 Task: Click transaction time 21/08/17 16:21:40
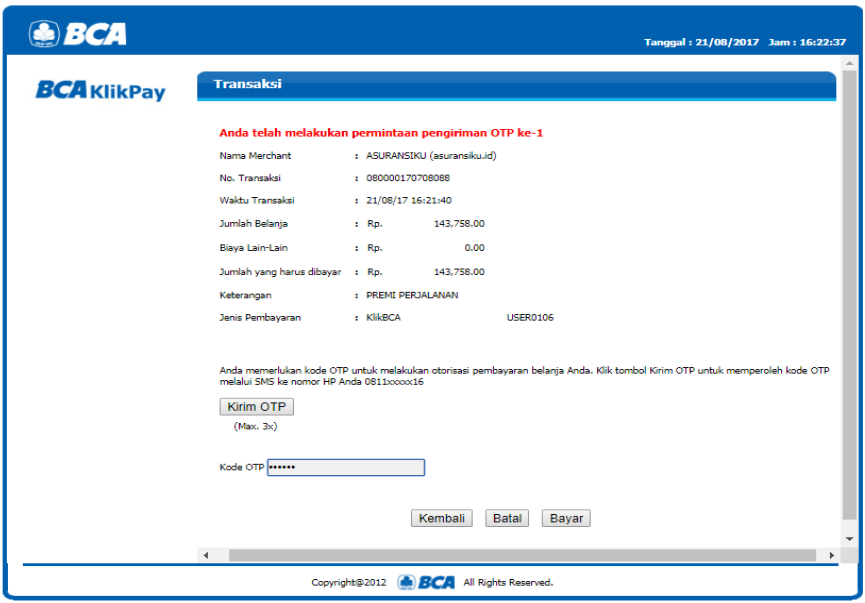[409, 200]
